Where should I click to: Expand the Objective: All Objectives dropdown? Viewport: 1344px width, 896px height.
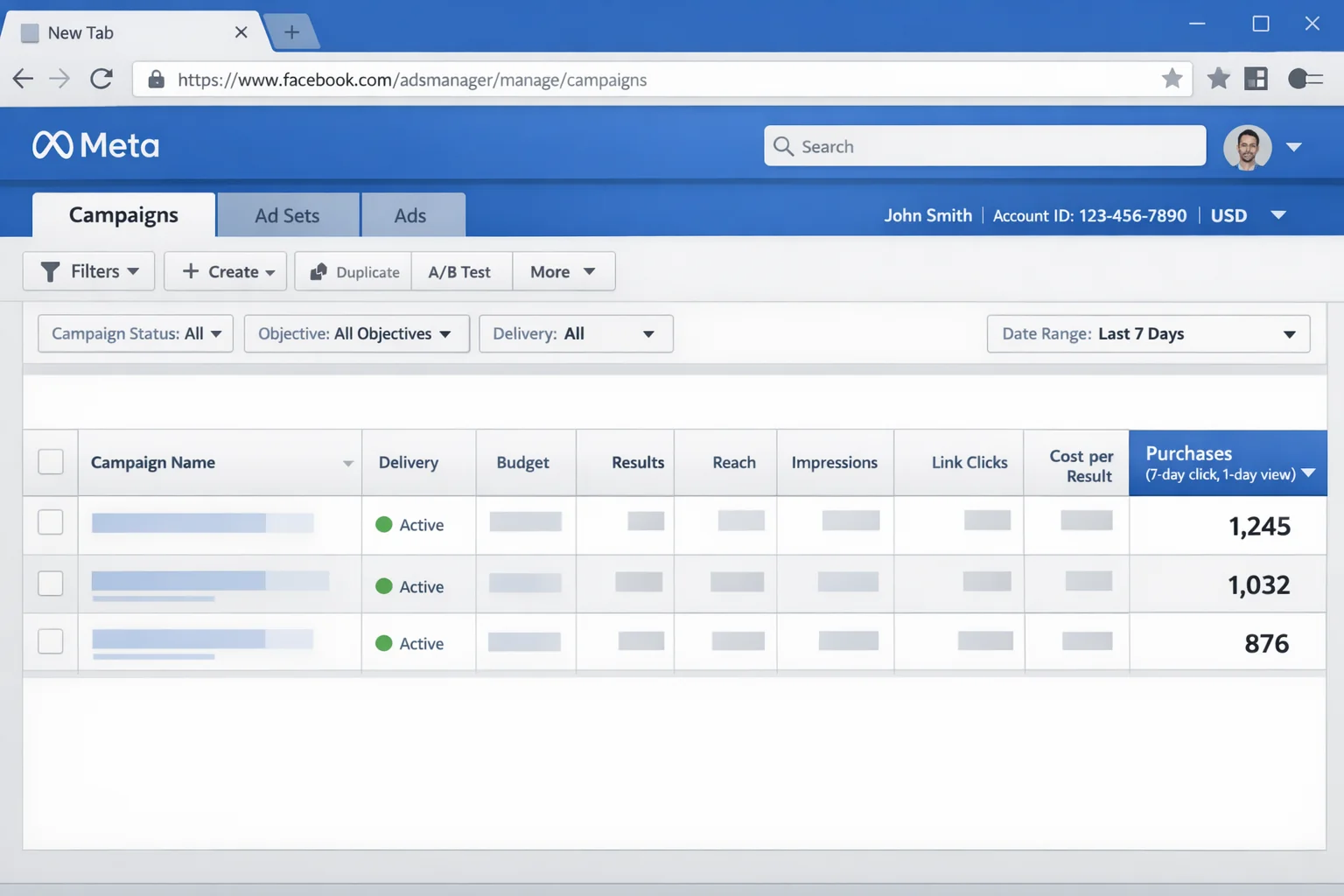point(356,333)
